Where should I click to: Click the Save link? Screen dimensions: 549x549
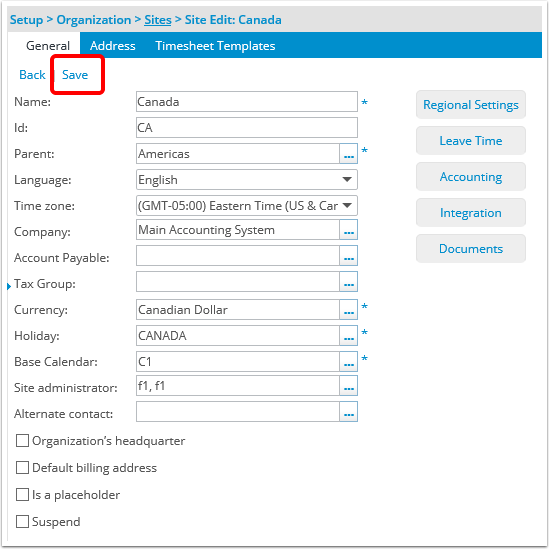click(75, 75)
